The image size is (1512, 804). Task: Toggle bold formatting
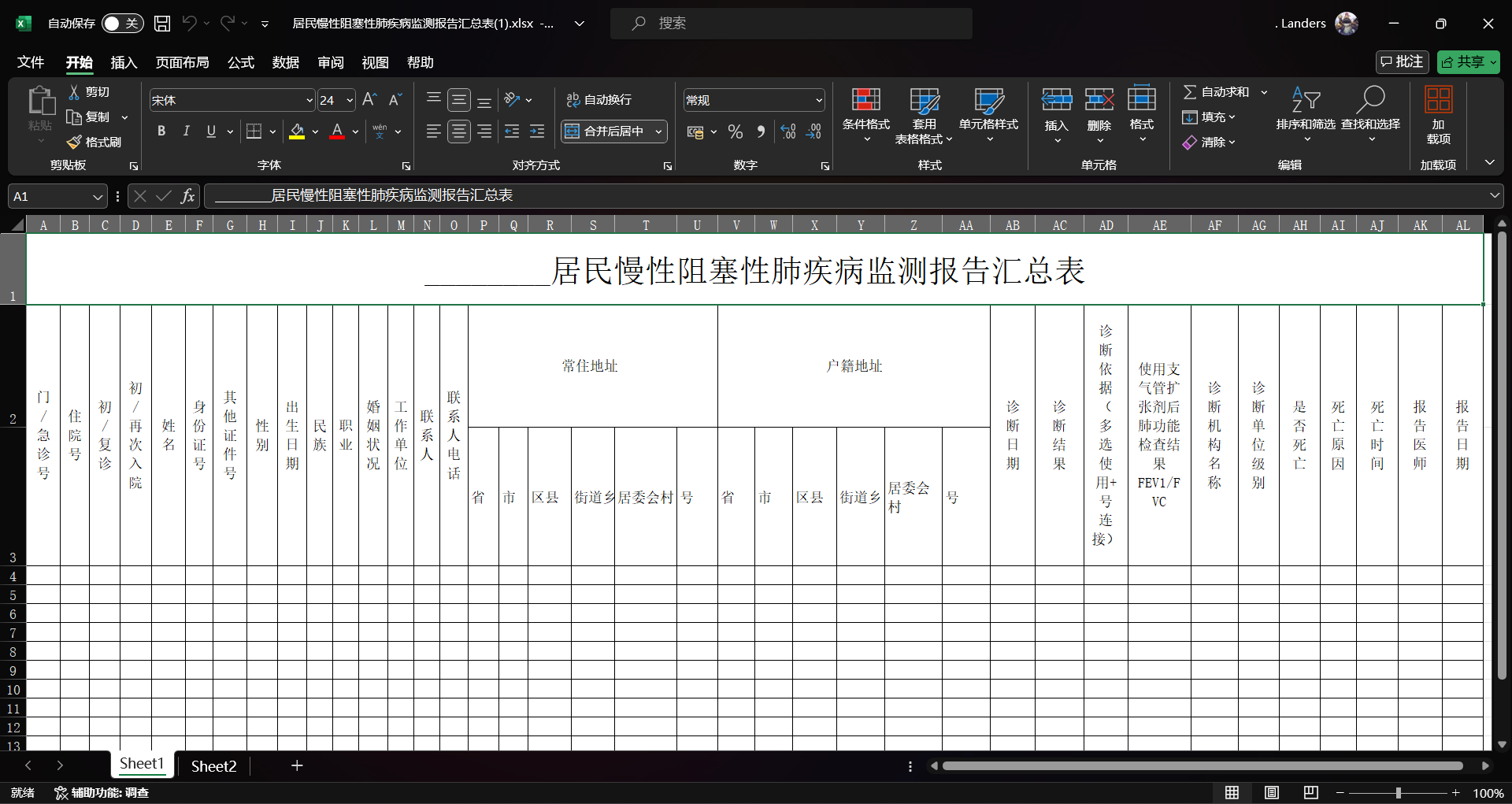[161, 132]
